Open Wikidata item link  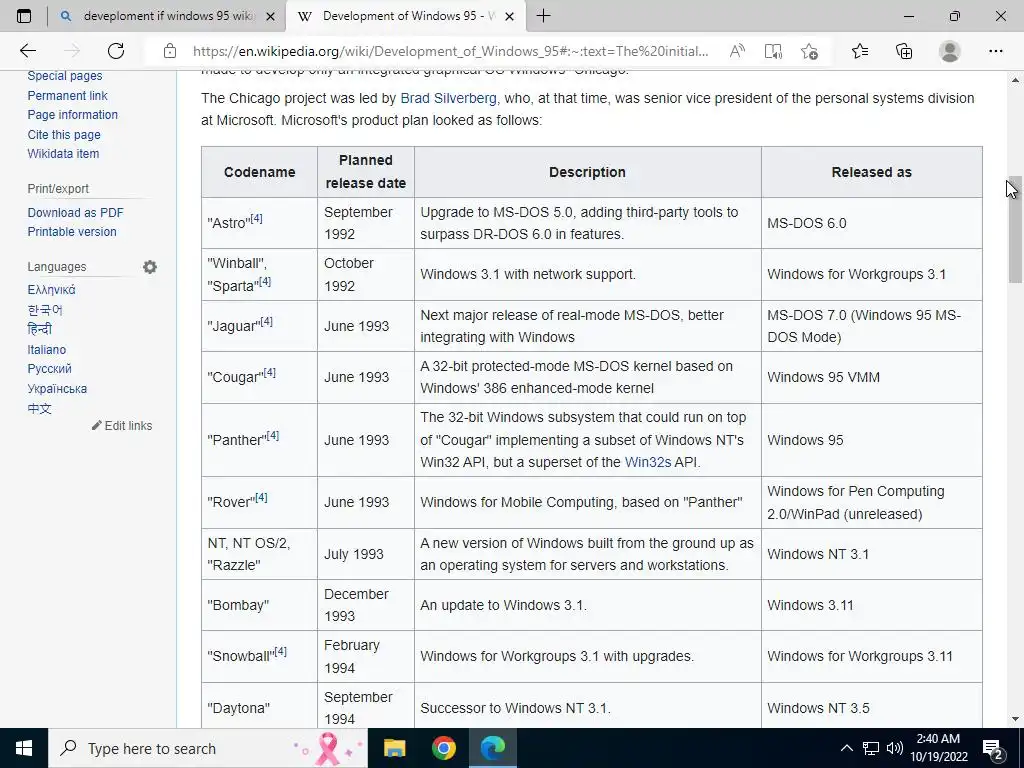[63, 154]
